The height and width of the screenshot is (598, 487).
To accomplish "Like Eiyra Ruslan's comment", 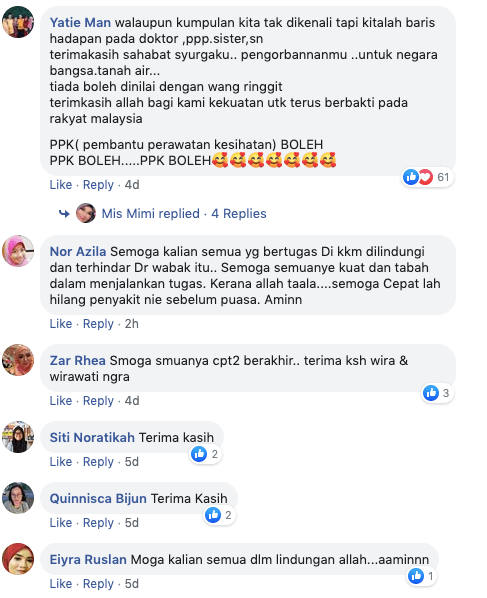I will [x=61, y=584].
